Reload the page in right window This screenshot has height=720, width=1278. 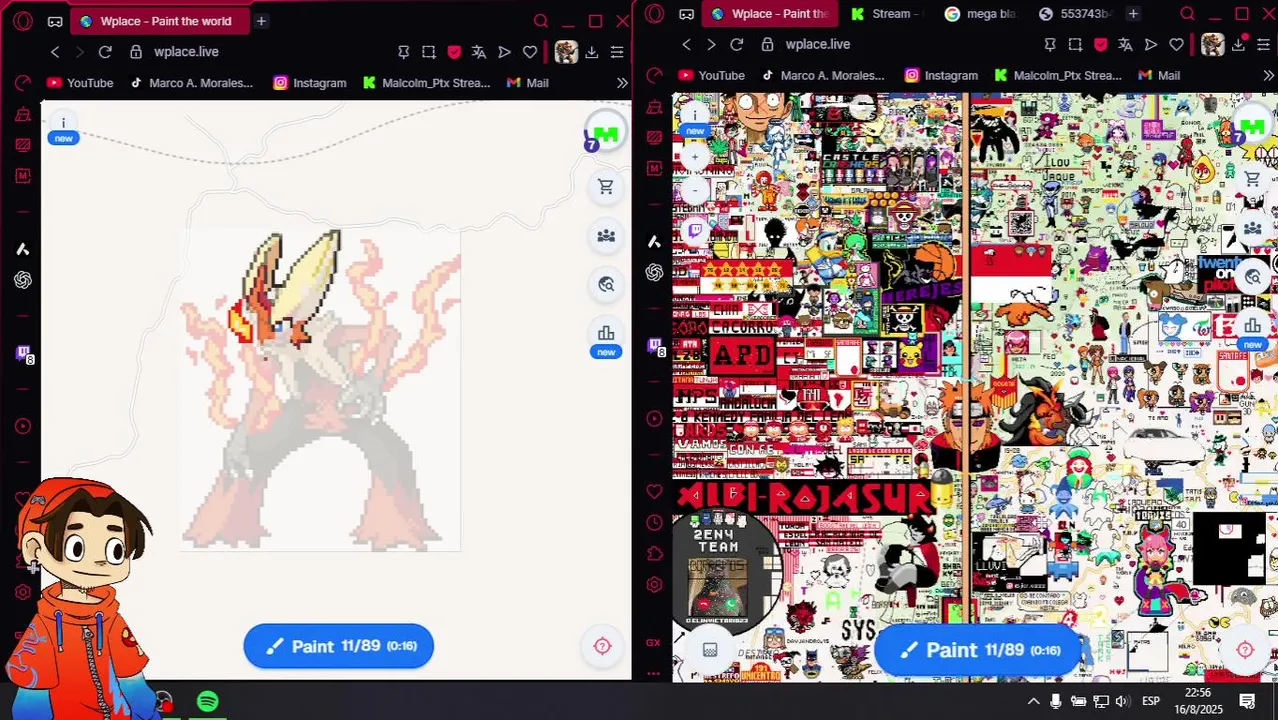(737, 45)
